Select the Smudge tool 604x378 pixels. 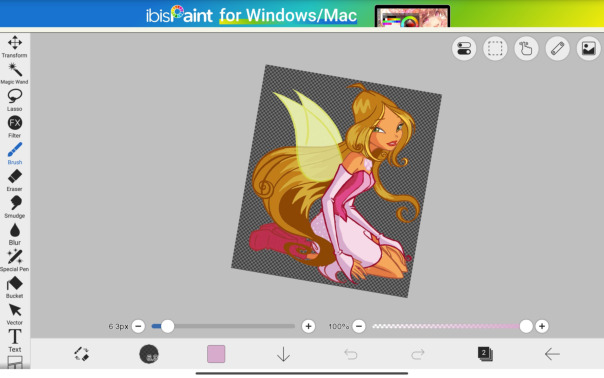tap(15, 207)
